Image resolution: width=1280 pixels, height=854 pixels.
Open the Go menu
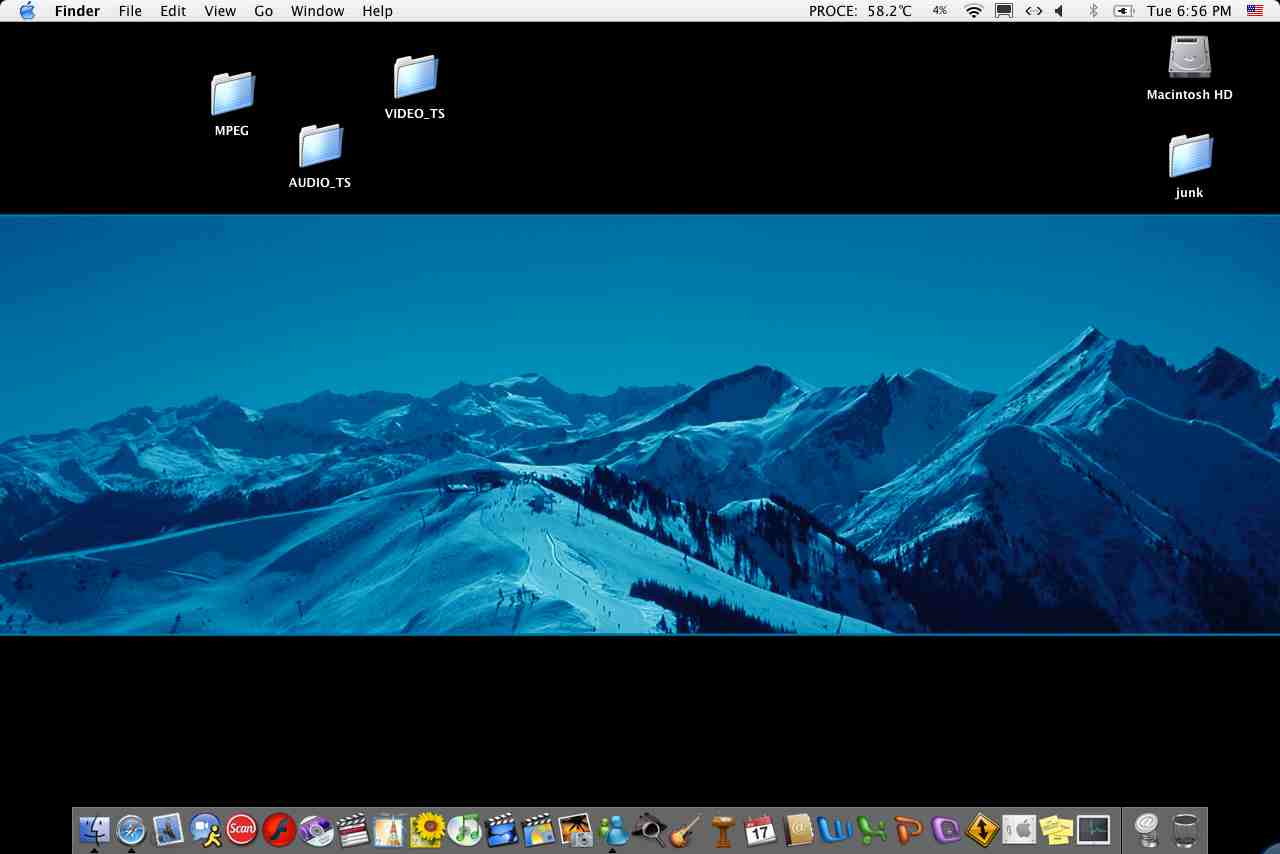(x=264, y=11)
